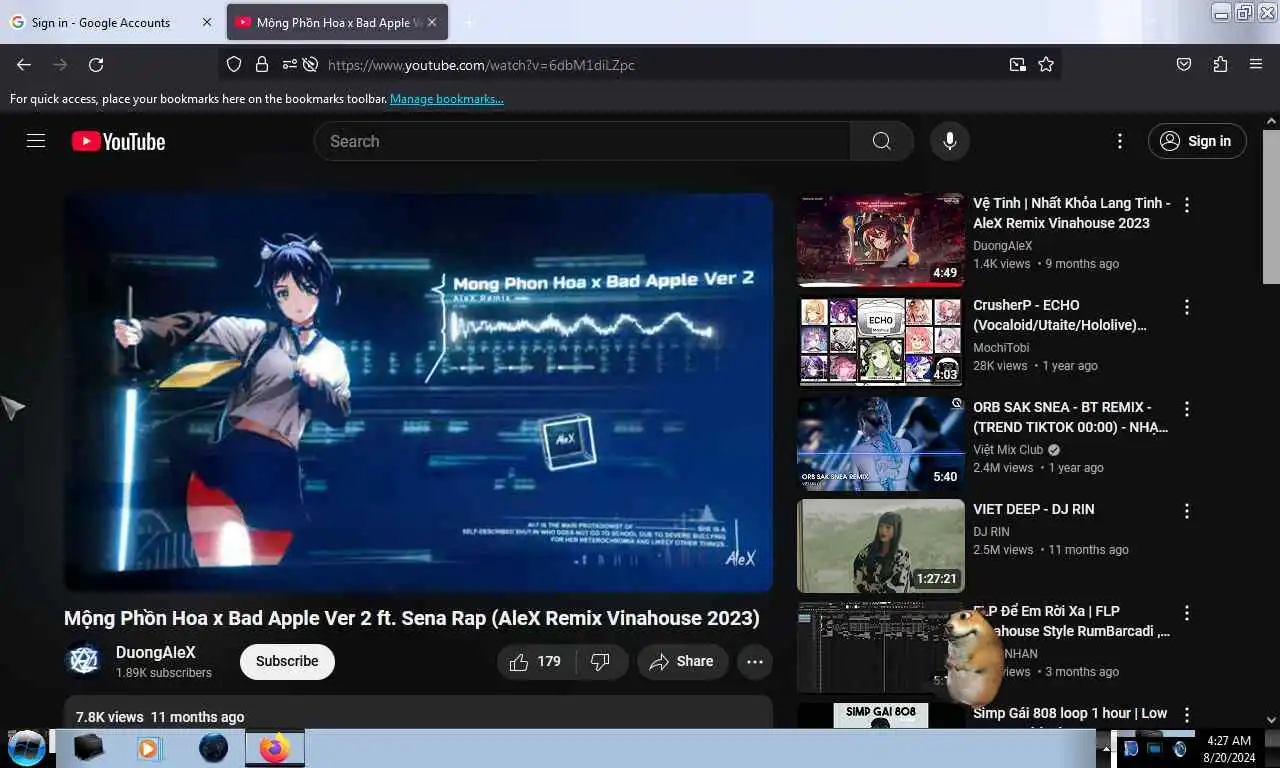The height and width of the screenshot is (768, 1280).
Task: Switch to Sign in - Google Accounts tab
Action: pyautogui.click(x=101, y=22)
